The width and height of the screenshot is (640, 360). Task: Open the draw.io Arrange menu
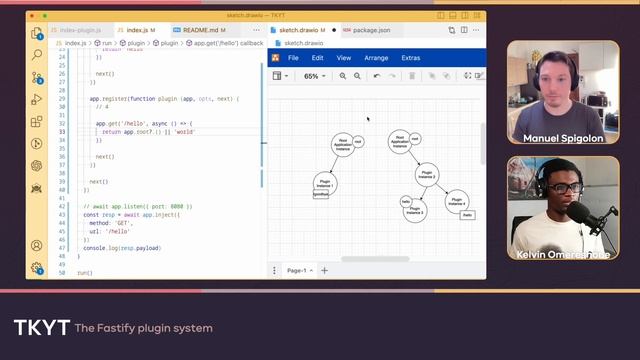[x=376, y=58]
